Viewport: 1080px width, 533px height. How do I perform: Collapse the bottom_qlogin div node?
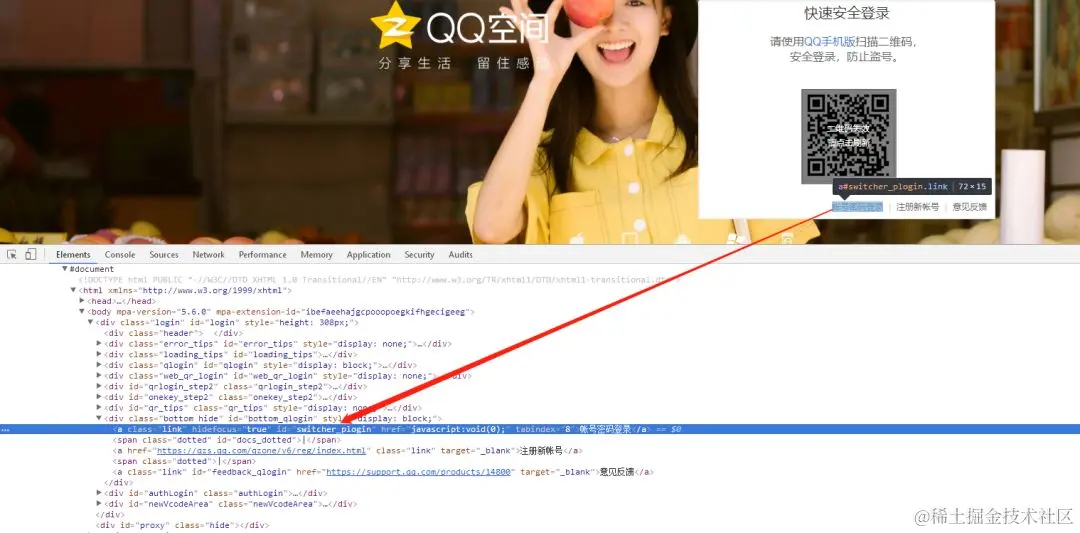tap(99, 418)
